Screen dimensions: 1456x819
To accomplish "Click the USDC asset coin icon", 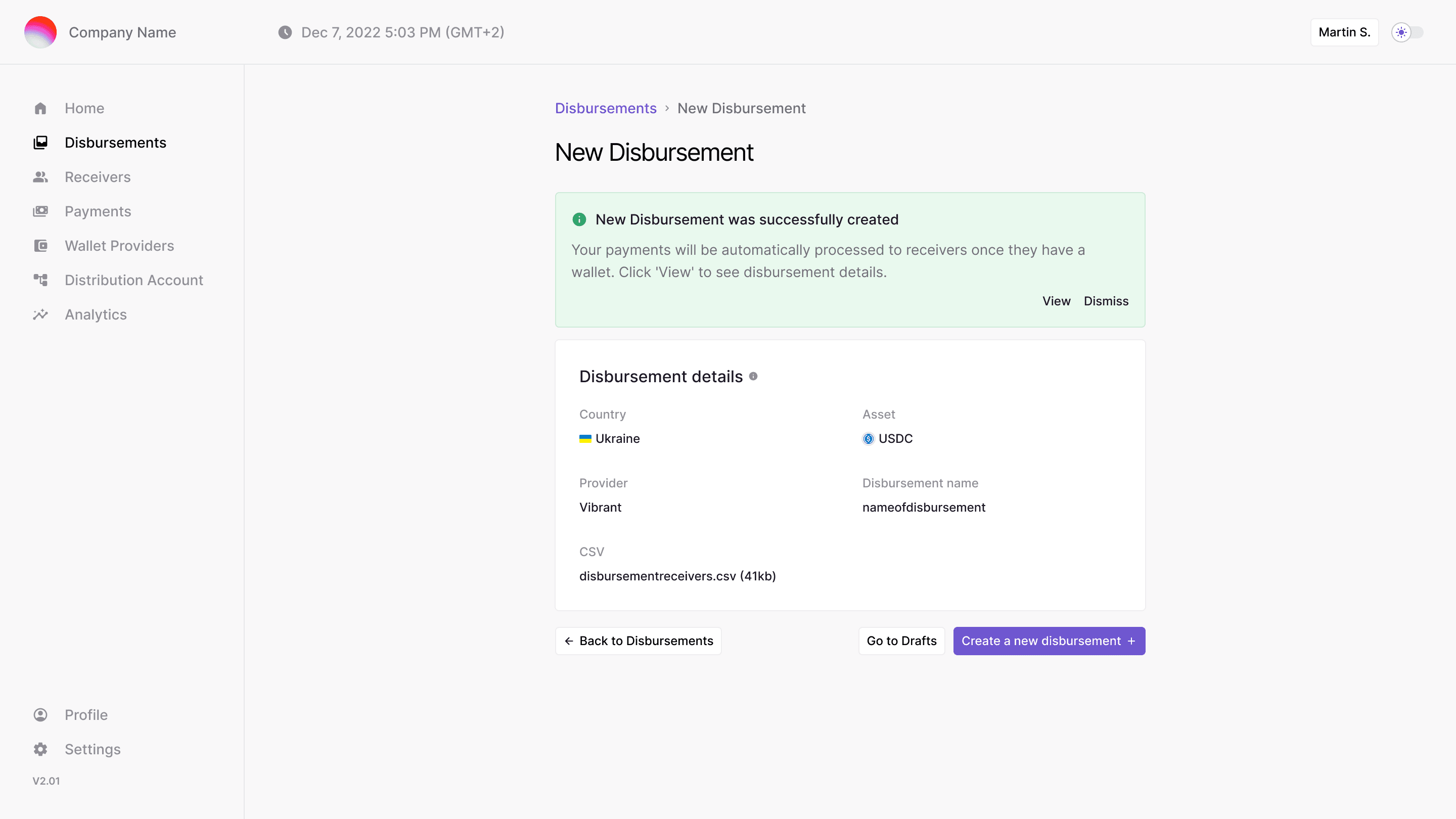I will 868,439.
